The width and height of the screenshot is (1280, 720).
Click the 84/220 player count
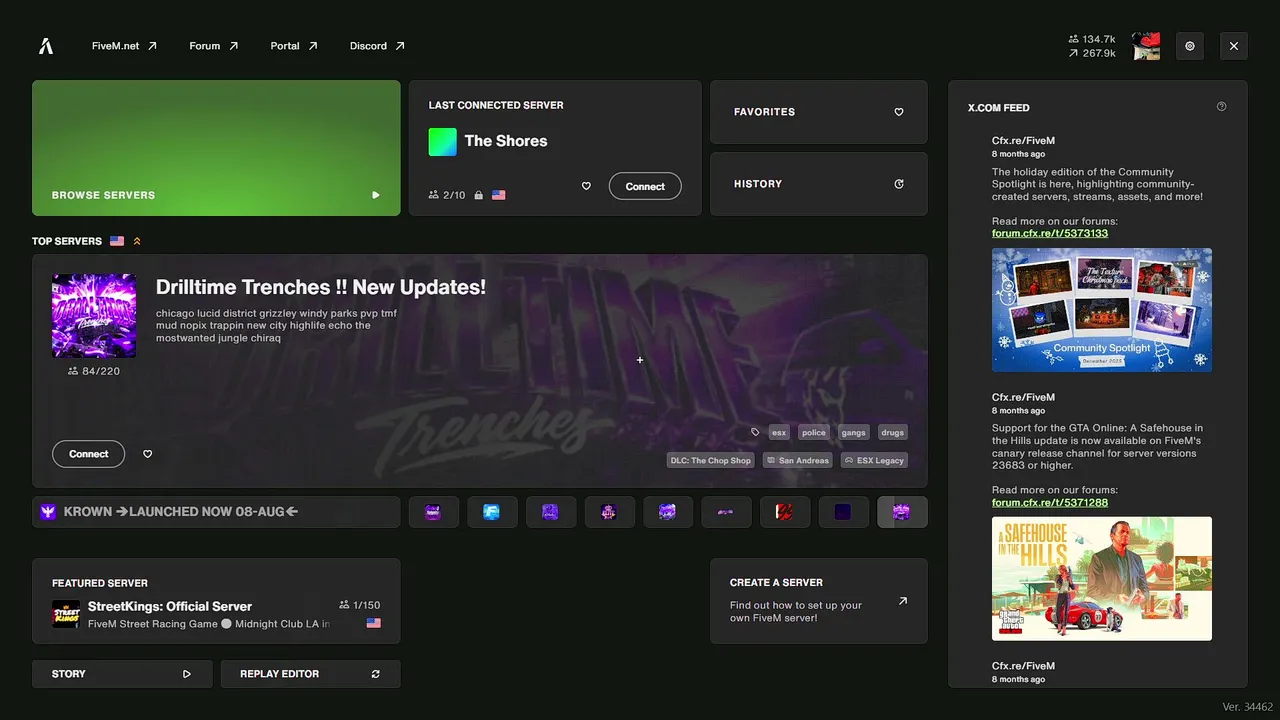[x=94, y=371]
